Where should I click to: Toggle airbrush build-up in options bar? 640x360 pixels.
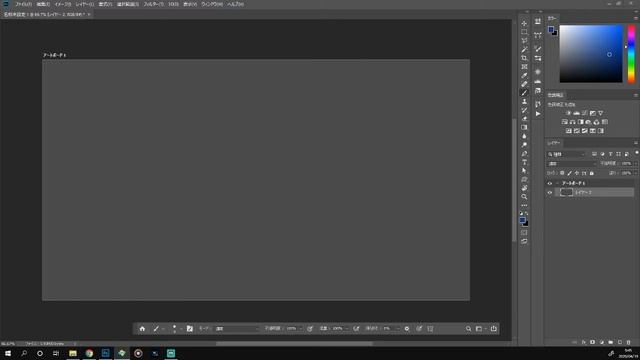(x=356, y=329)
